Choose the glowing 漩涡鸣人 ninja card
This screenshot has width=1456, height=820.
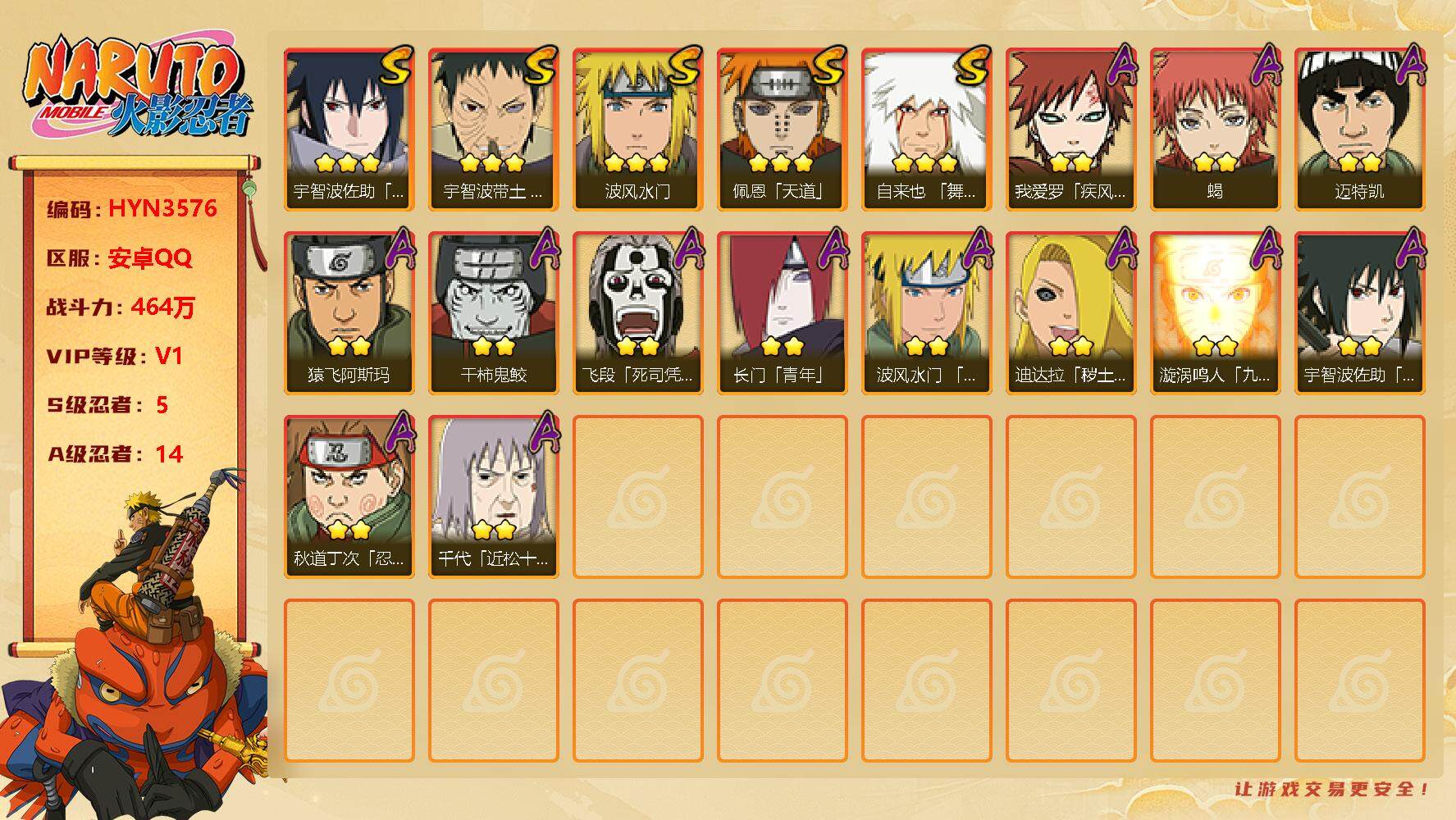[x=1215, y=313]
